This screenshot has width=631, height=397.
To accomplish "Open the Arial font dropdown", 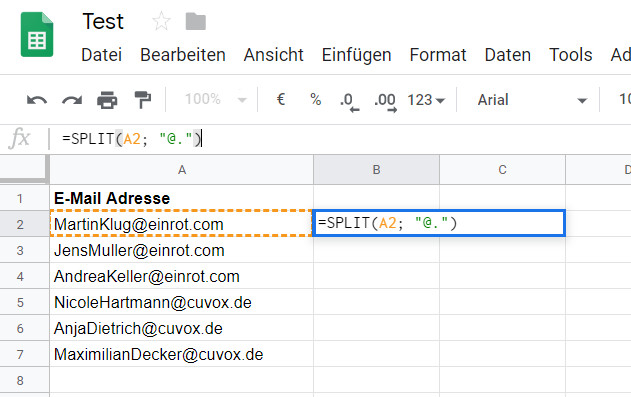I will tap(532, 100).
